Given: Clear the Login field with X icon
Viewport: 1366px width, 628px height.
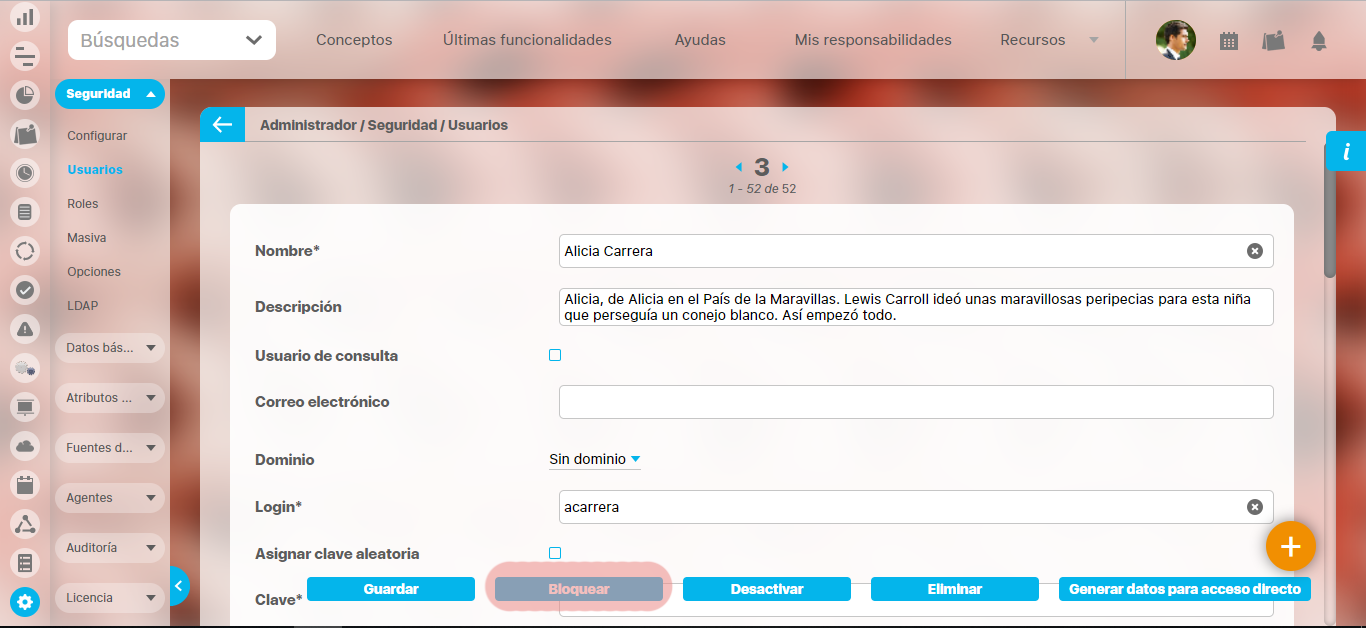Looking at the screenshot, I should tap(1254, 507).
